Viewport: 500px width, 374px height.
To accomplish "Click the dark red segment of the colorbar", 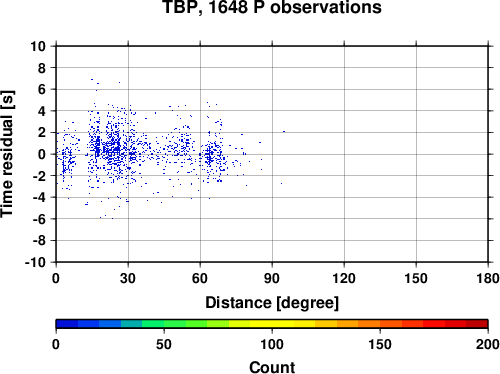I will [x=477, y=324].
